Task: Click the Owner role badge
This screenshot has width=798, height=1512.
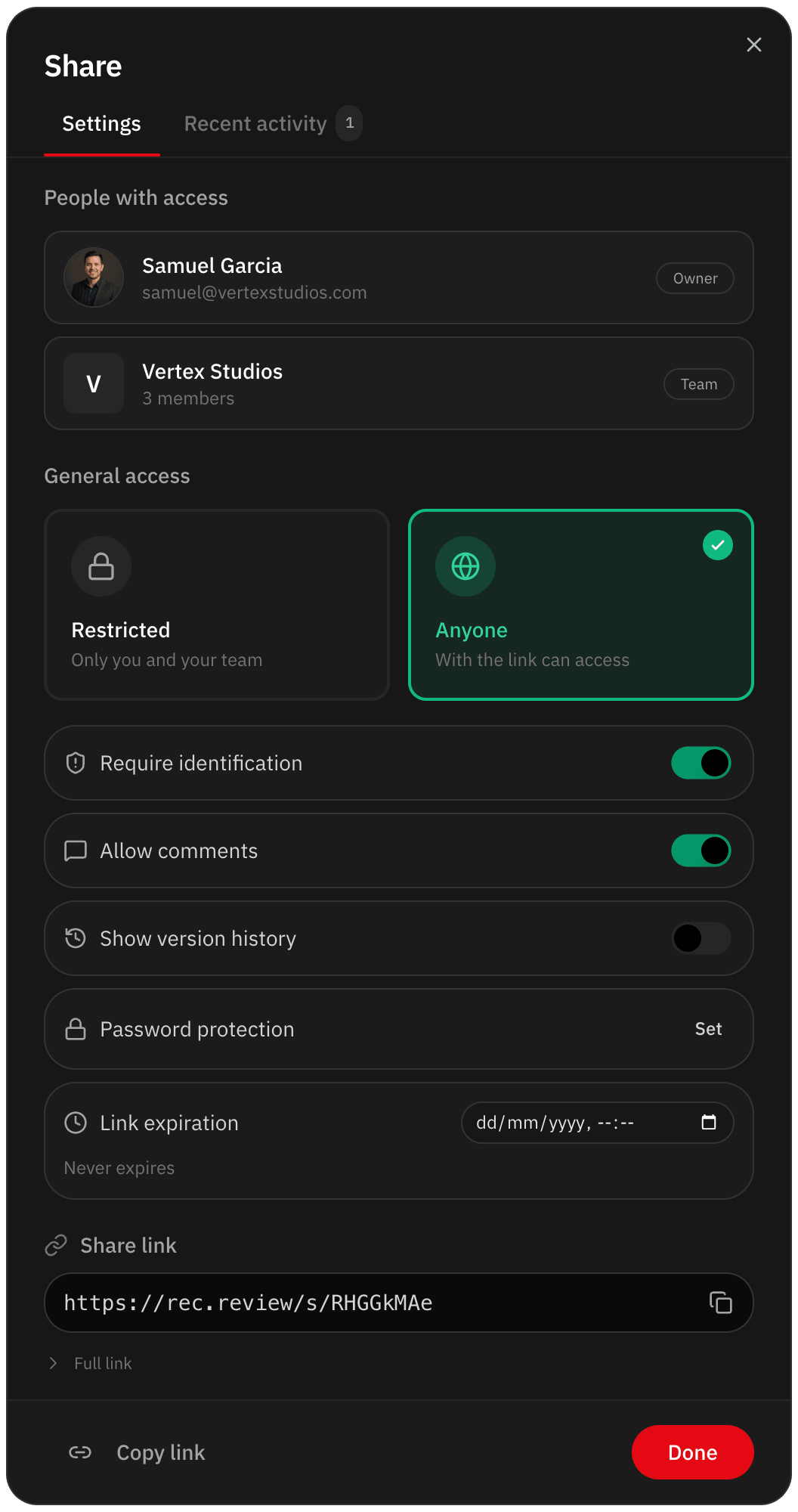Action: 695,278
